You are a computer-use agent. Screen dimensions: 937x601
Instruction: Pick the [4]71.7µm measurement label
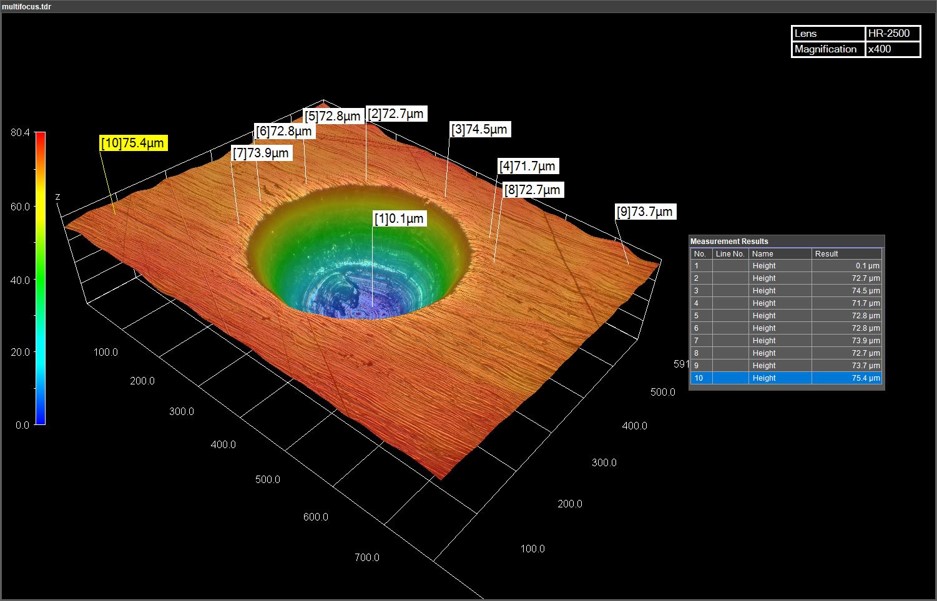[x=527, y=166]
